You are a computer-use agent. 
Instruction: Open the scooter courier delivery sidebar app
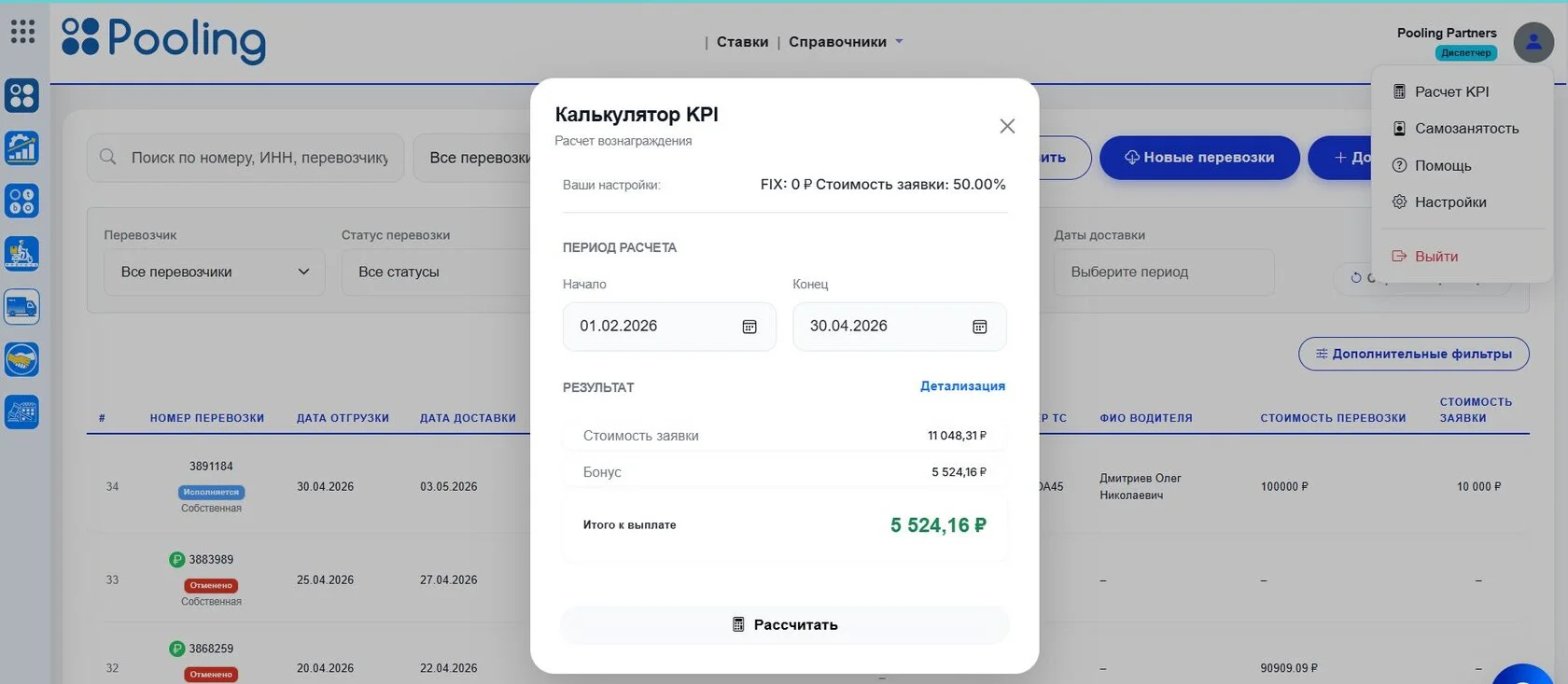coord(21,254)
